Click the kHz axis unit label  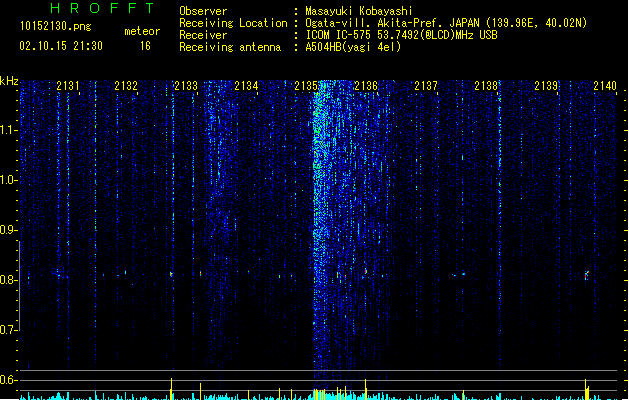pyautogui.click(x=9, y=81)
